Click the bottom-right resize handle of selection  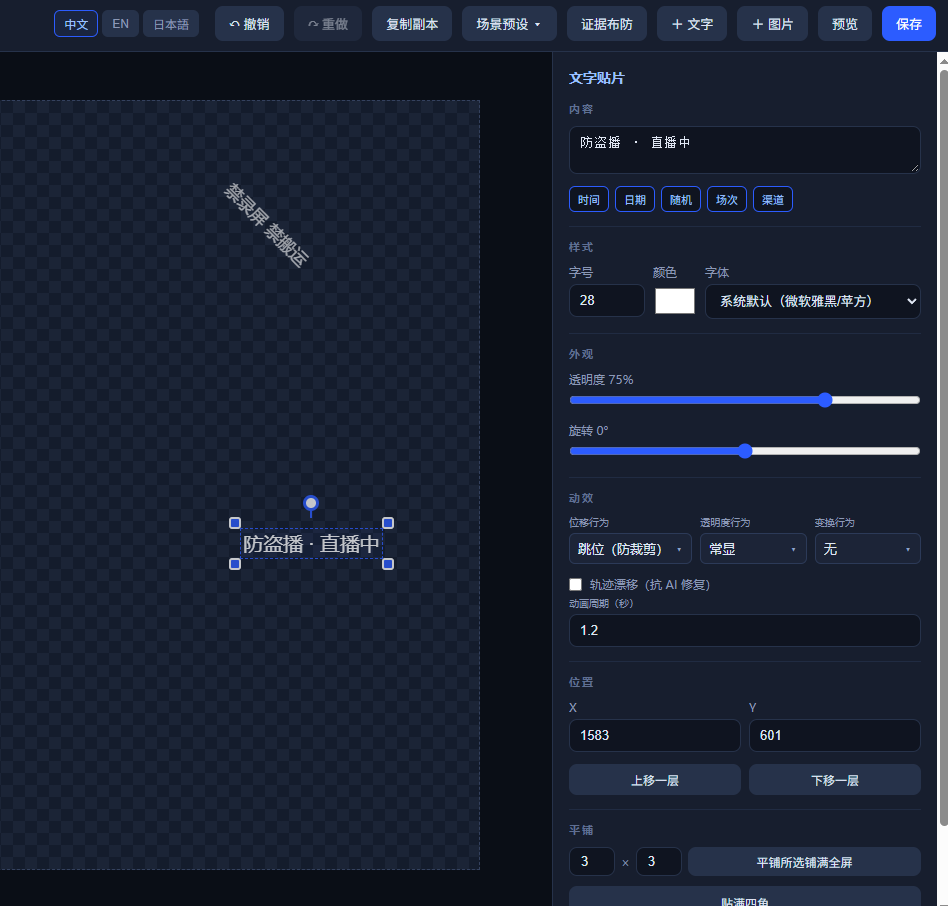pos(388,564)
